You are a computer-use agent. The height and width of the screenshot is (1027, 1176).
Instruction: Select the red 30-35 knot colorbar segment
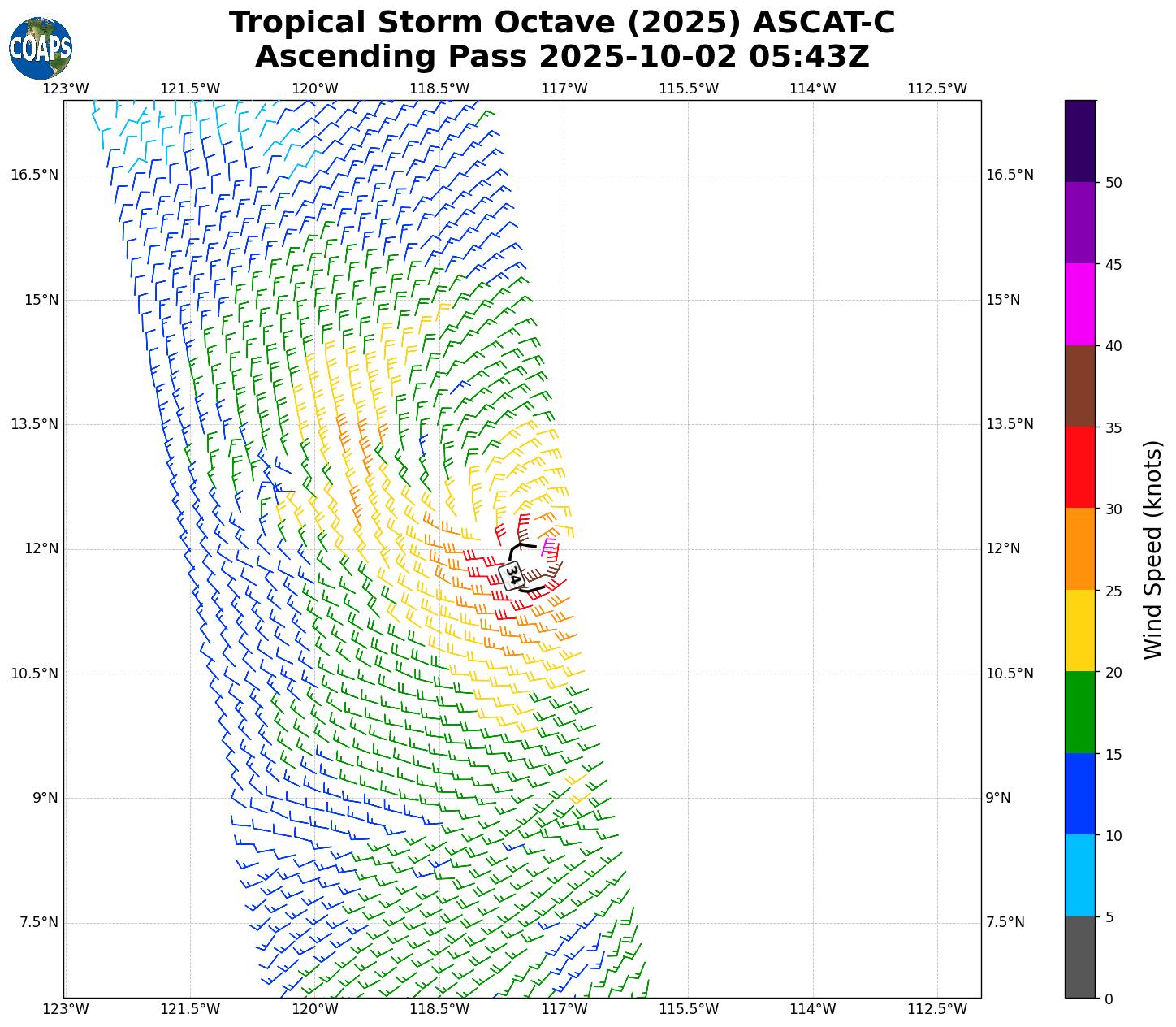1079,467
